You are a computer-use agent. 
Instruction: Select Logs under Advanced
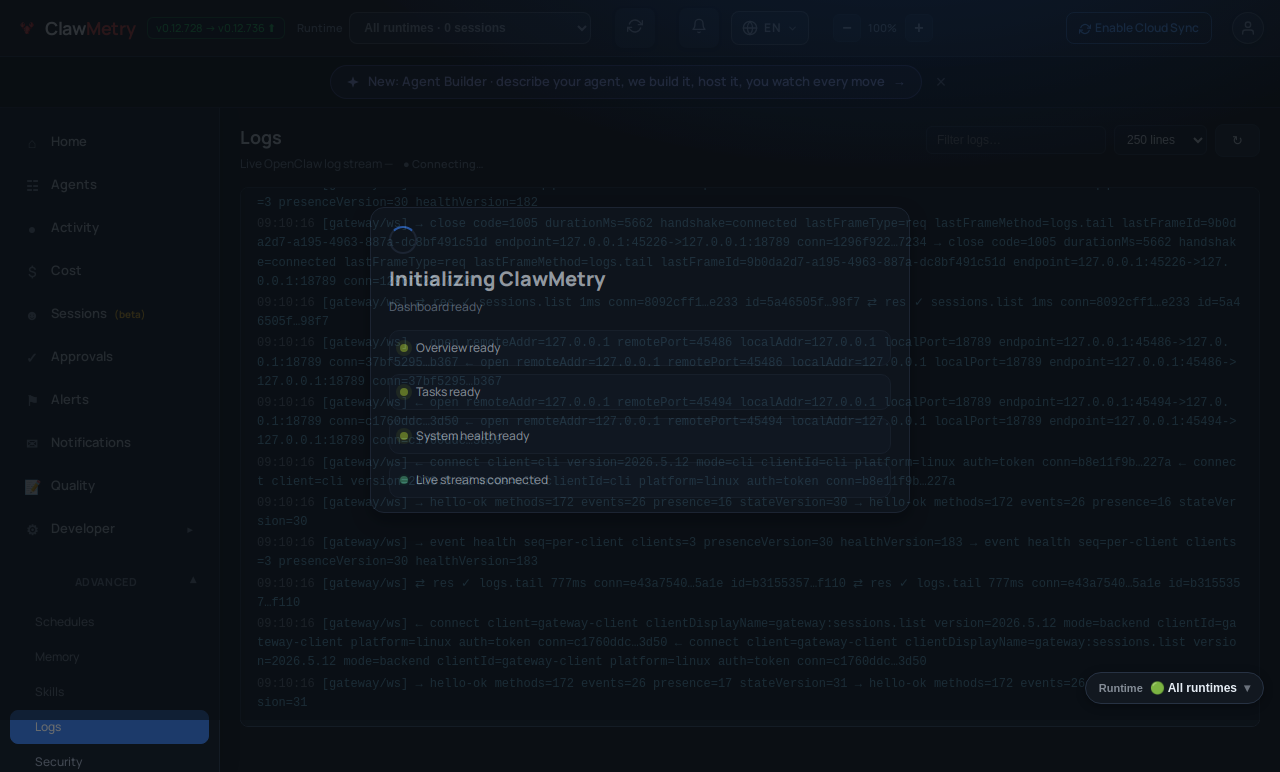[x=110, y=727]
